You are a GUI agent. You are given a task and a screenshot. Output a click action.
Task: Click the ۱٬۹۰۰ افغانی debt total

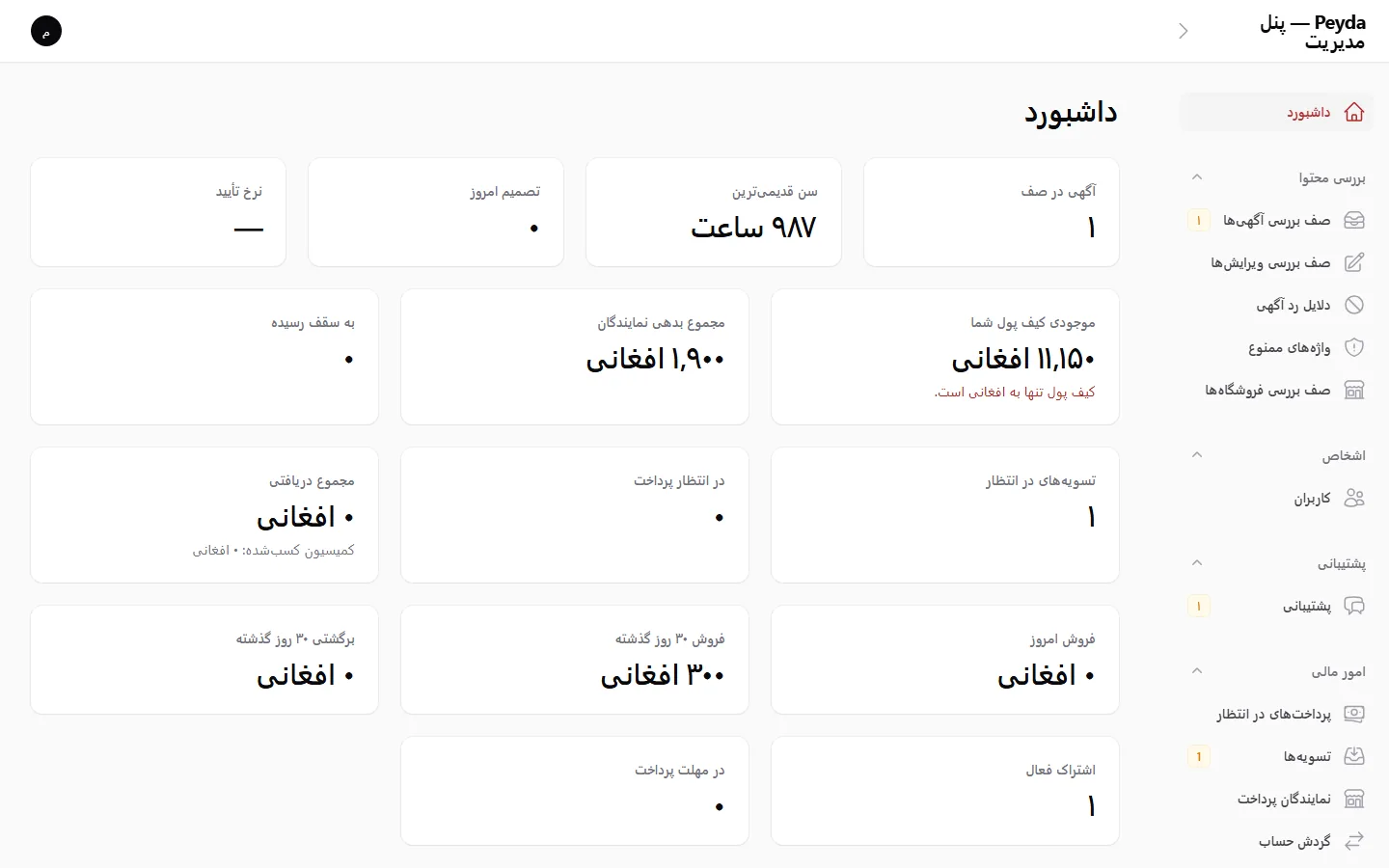click(x=656, y=359)
